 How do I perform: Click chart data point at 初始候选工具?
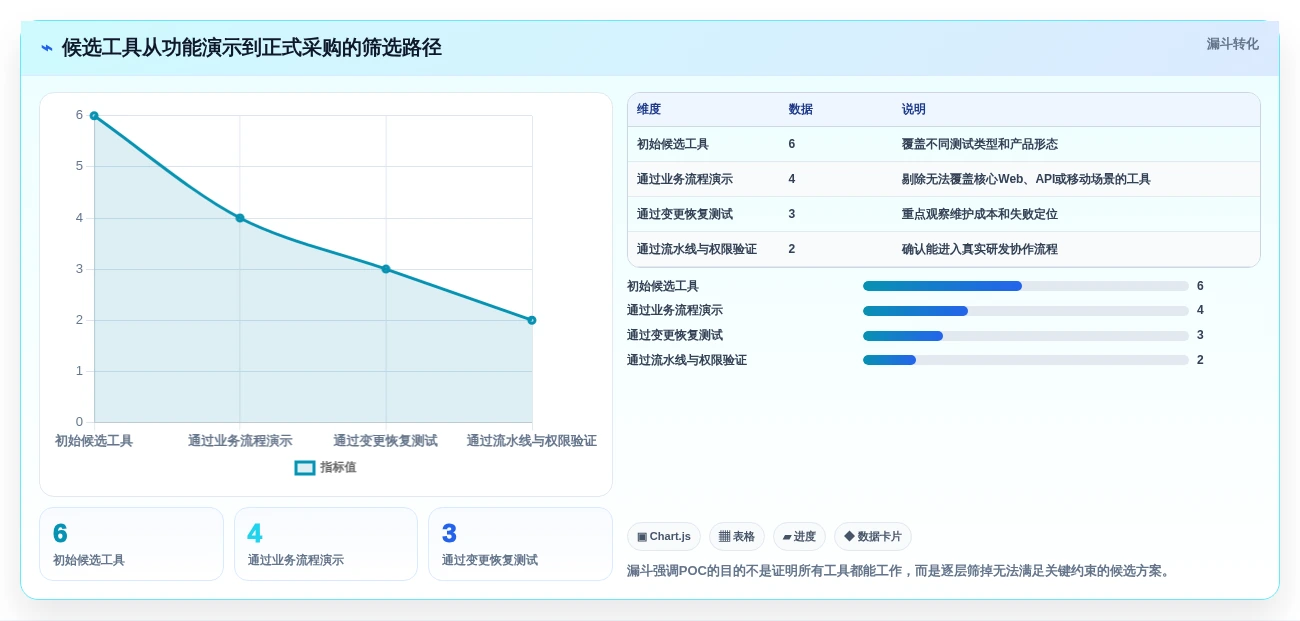coord(94,116)
